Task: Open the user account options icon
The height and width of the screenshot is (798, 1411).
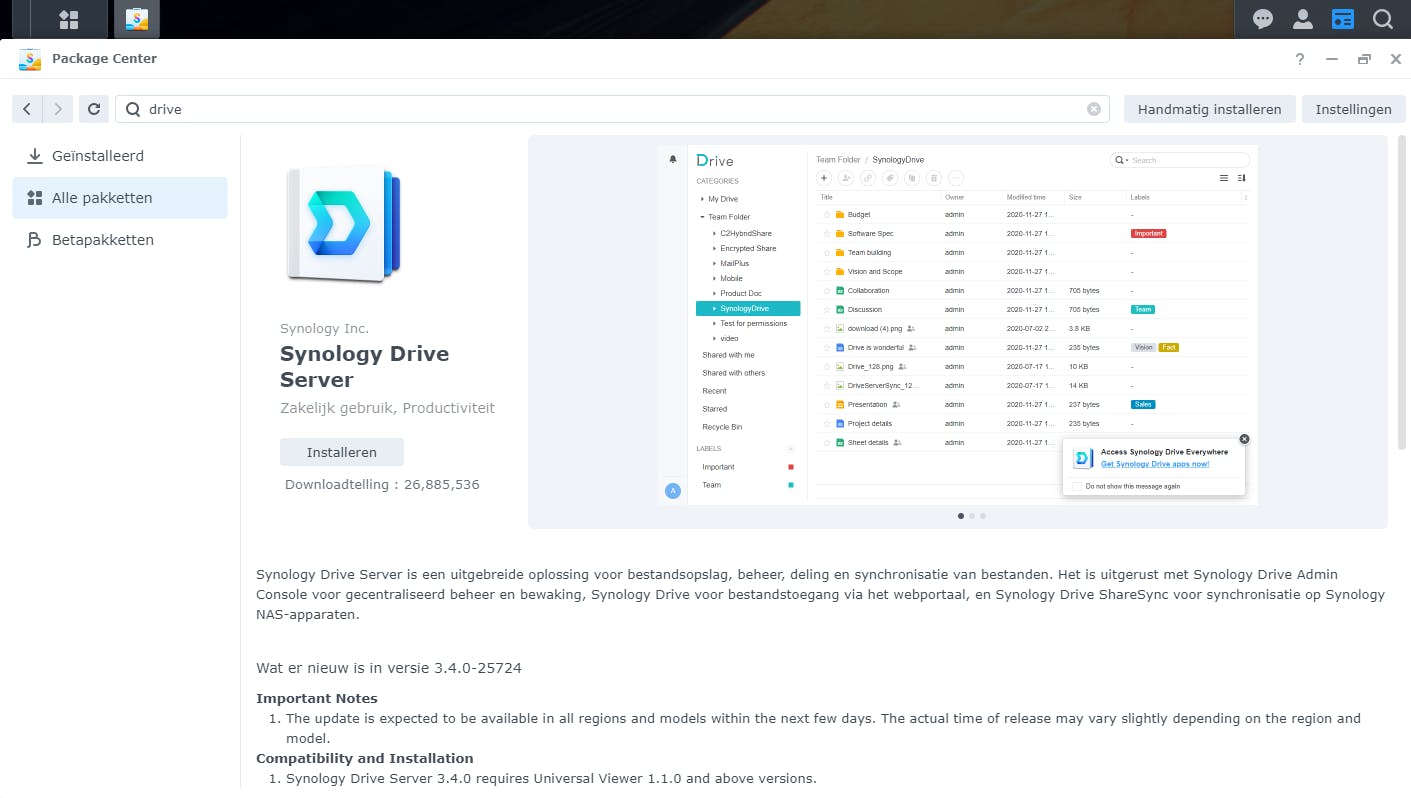Action: click(1303, 19)
